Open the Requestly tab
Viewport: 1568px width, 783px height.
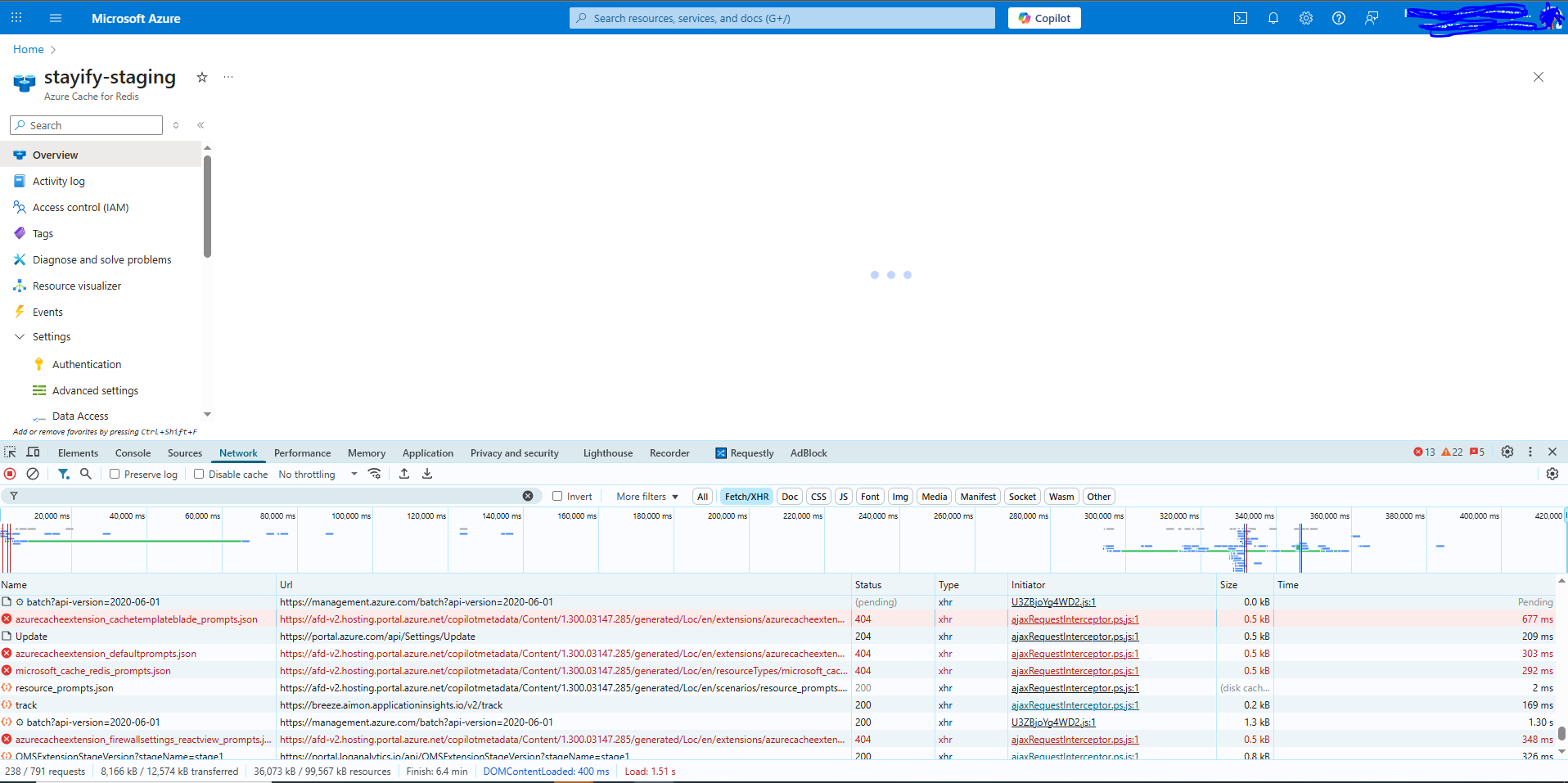[745, 453]
